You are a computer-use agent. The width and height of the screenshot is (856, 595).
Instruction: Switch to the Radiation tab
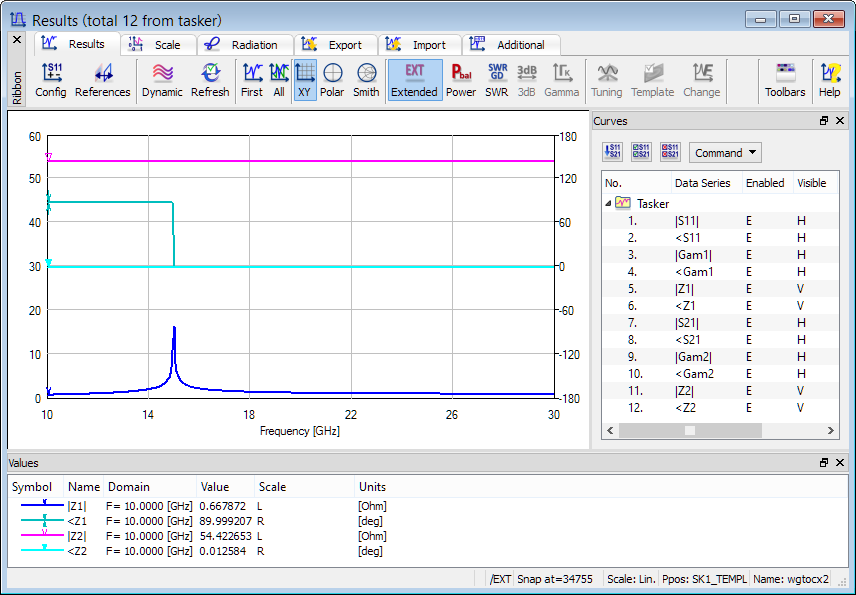point(245,45)
